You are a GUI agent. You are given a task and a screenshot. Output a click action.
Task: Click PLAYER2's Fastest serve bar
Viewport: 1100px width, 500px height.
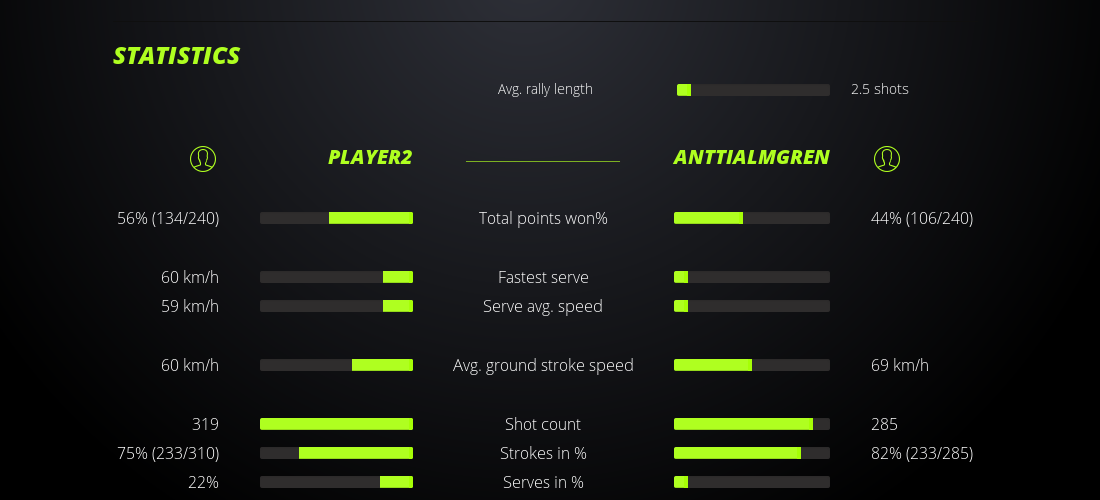[x=336, y=277]
